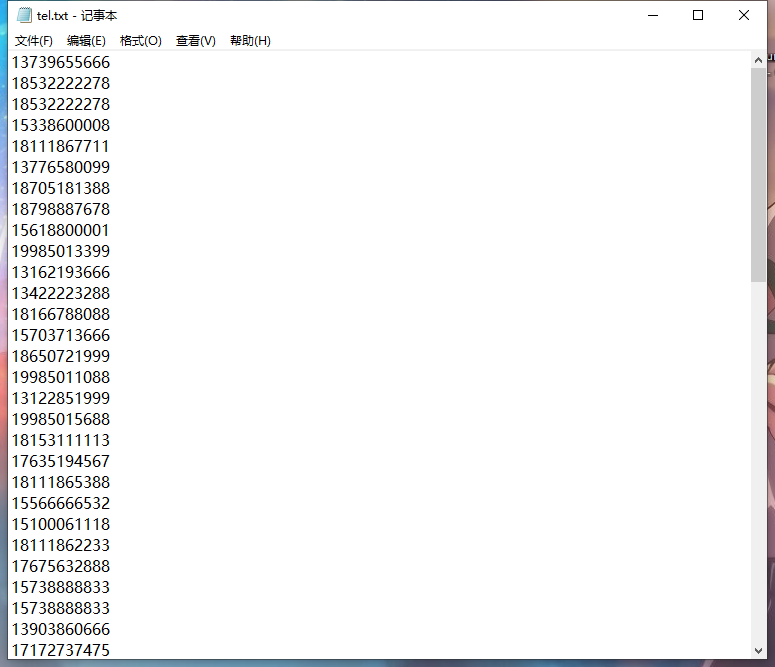Viewport: 775px width, 667px height.
Task: Place cursor on line 18153111113
Action: click(61, 441)
